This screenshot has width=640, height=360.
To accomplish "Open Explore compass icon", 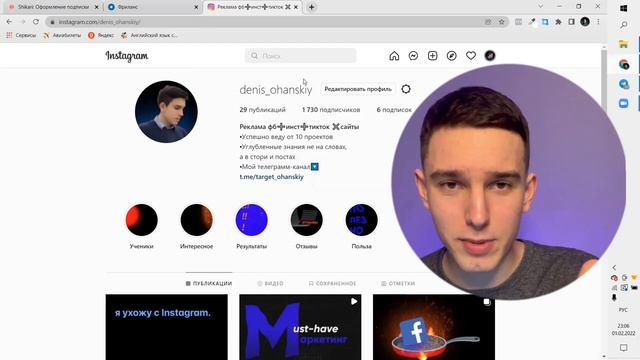I will 451,56.
